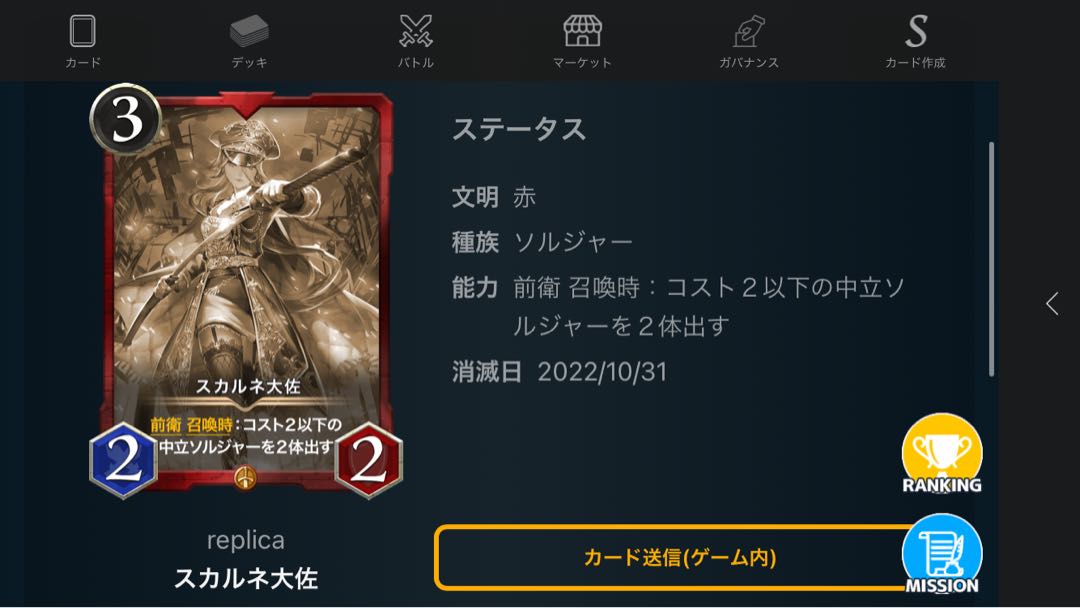The width and height of the screenshot is (1080, 608).
Task: Open the デッキ deck stack icon
Action: click(x=249, y=32)
